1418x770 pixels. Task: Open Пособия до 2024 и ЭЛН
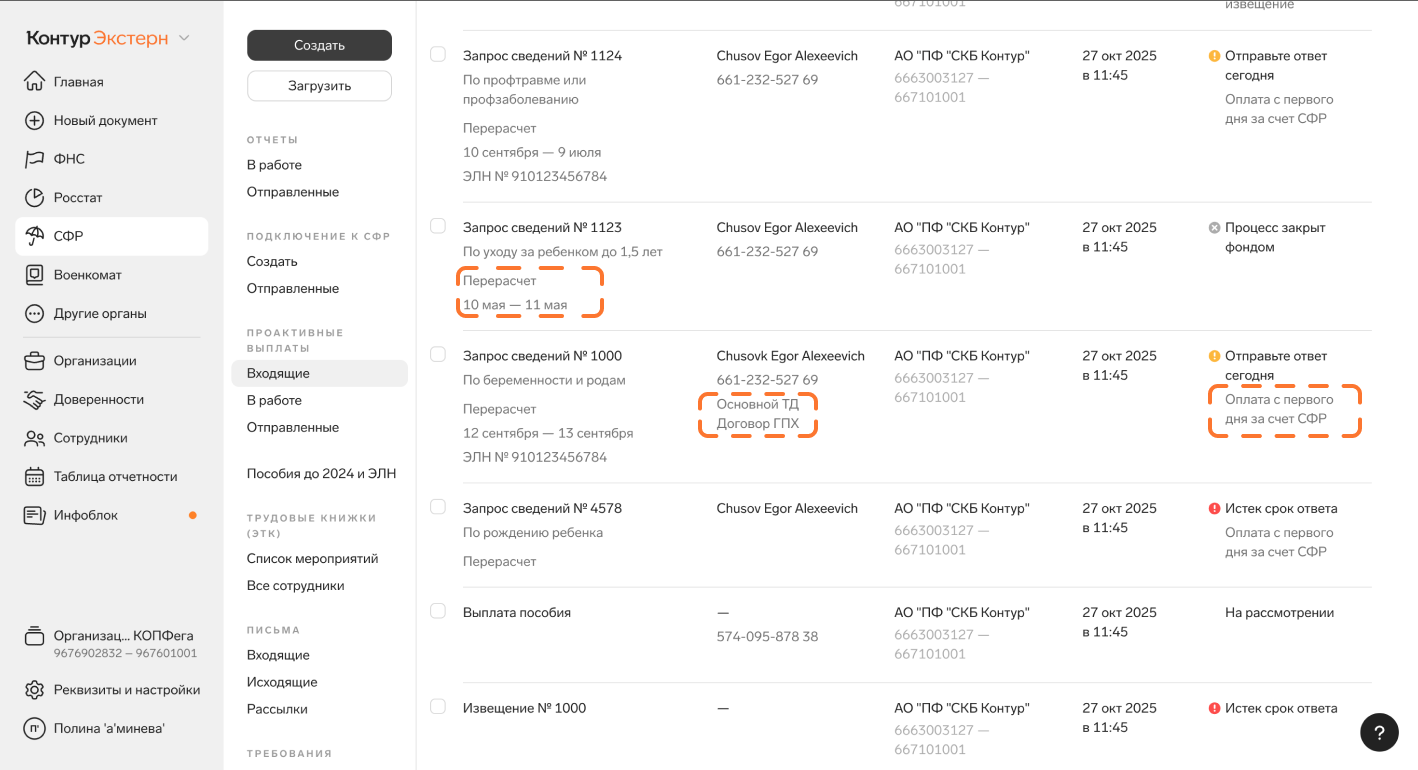pyautogui.click(x=321, y=474)
